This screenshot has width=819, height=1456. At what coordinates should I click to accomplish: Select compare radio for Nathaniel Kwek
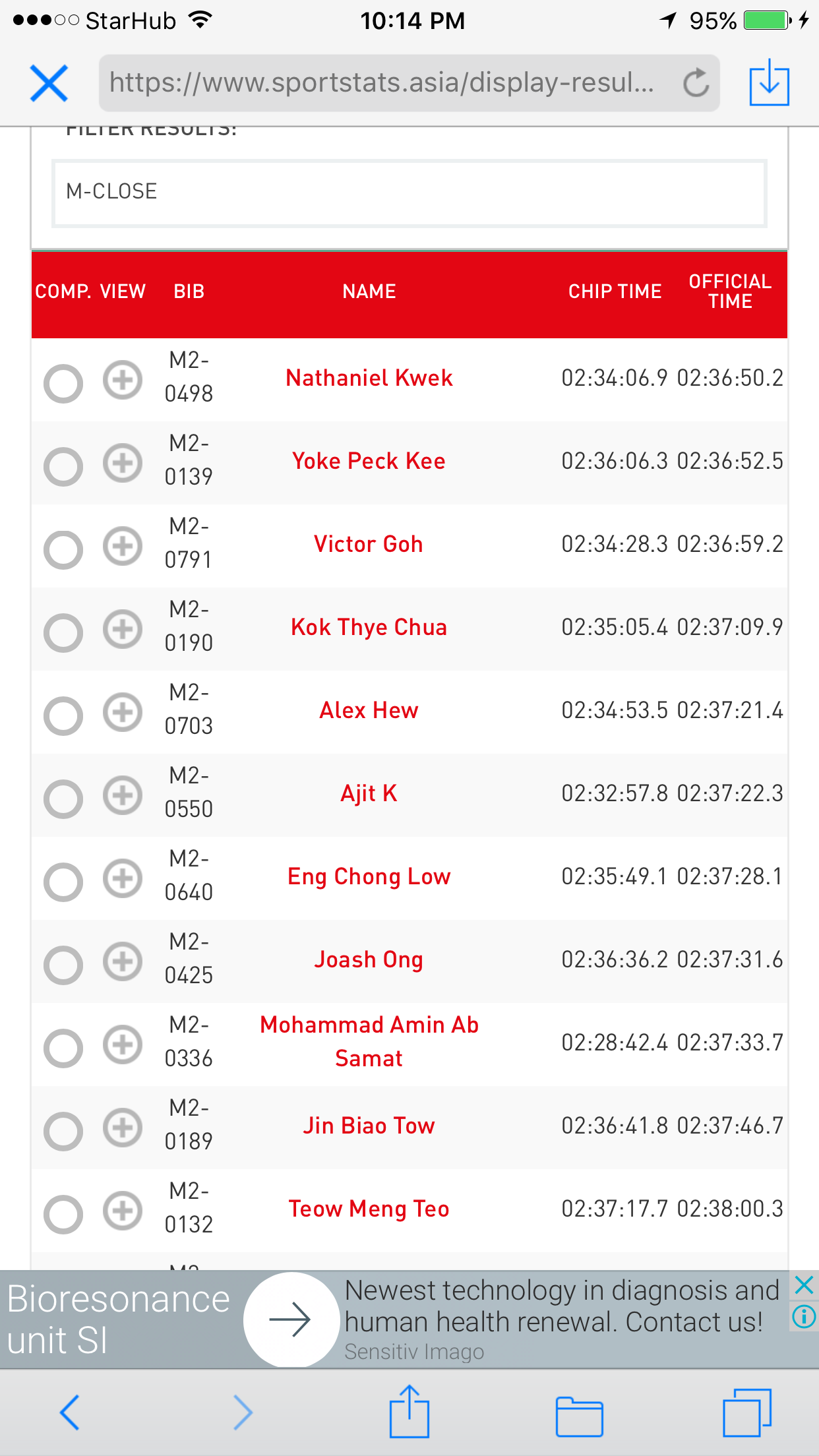pos(63,383)
